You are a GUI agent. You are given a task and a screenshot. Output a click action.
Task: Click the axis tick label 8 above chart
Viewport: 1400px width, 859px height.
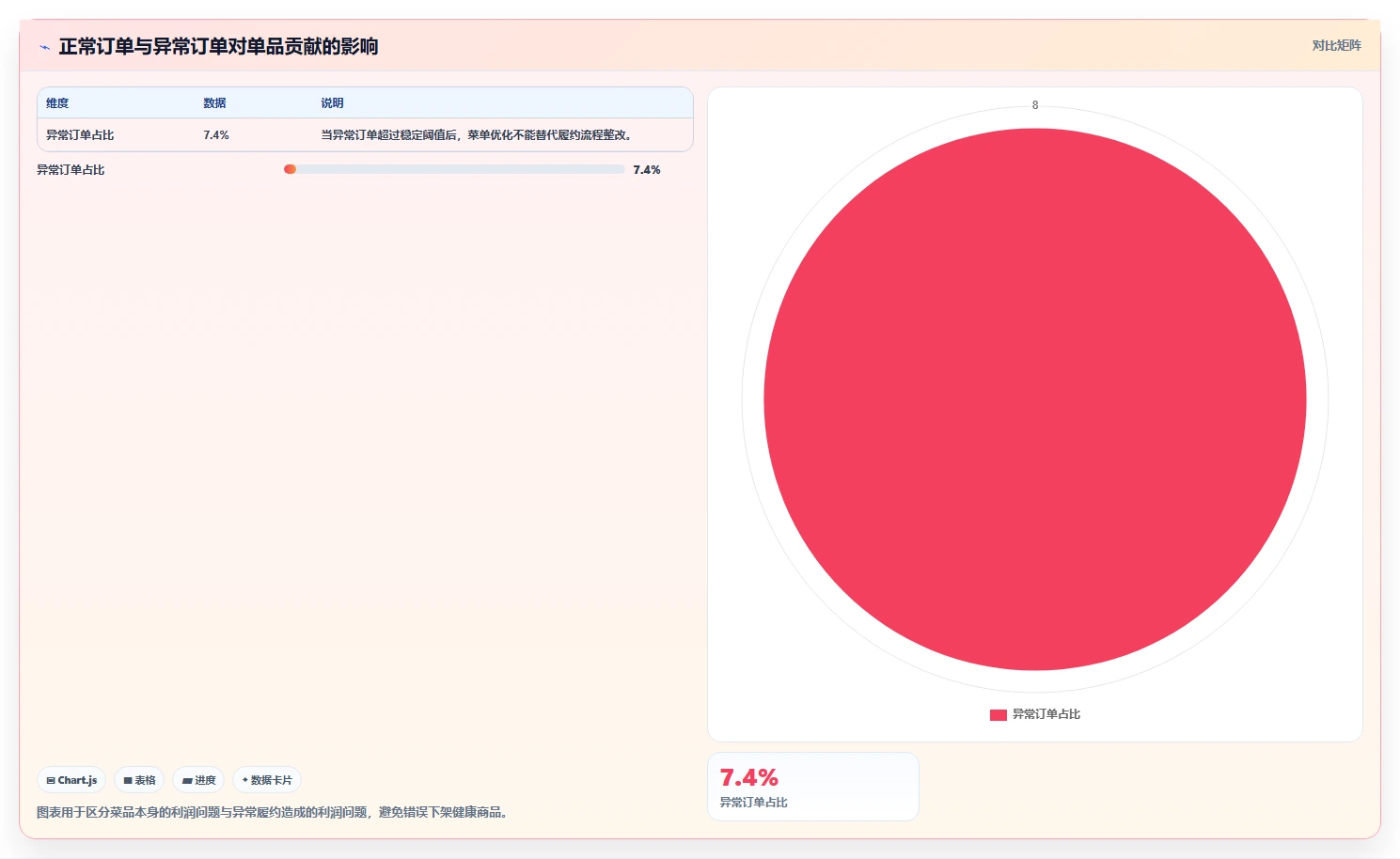(1035, 105)
